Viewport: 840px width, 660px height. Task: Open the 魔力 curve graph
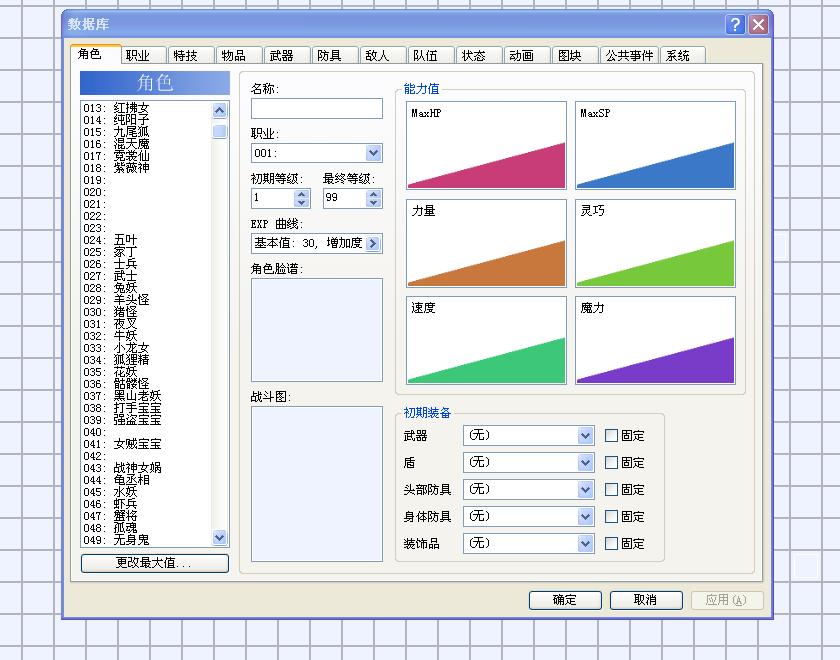(x=655, y=340)
